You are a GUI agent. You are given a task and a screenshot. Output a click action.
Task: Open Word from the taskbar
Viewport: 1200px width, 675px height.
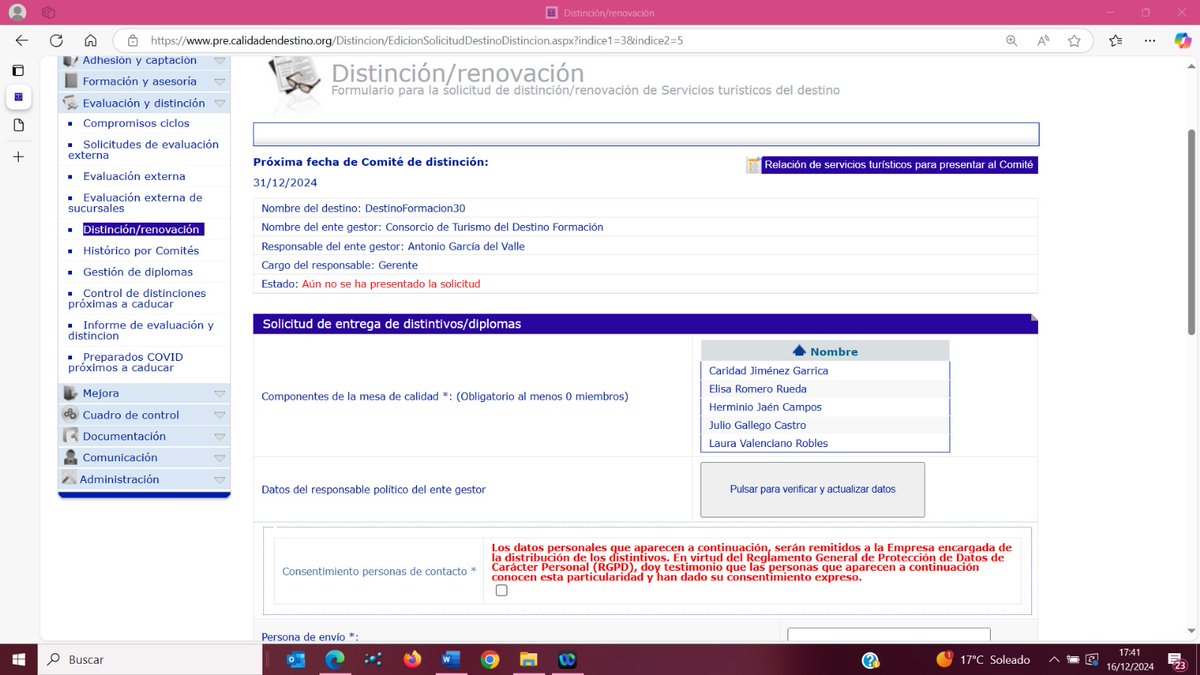tap(450, 660)
